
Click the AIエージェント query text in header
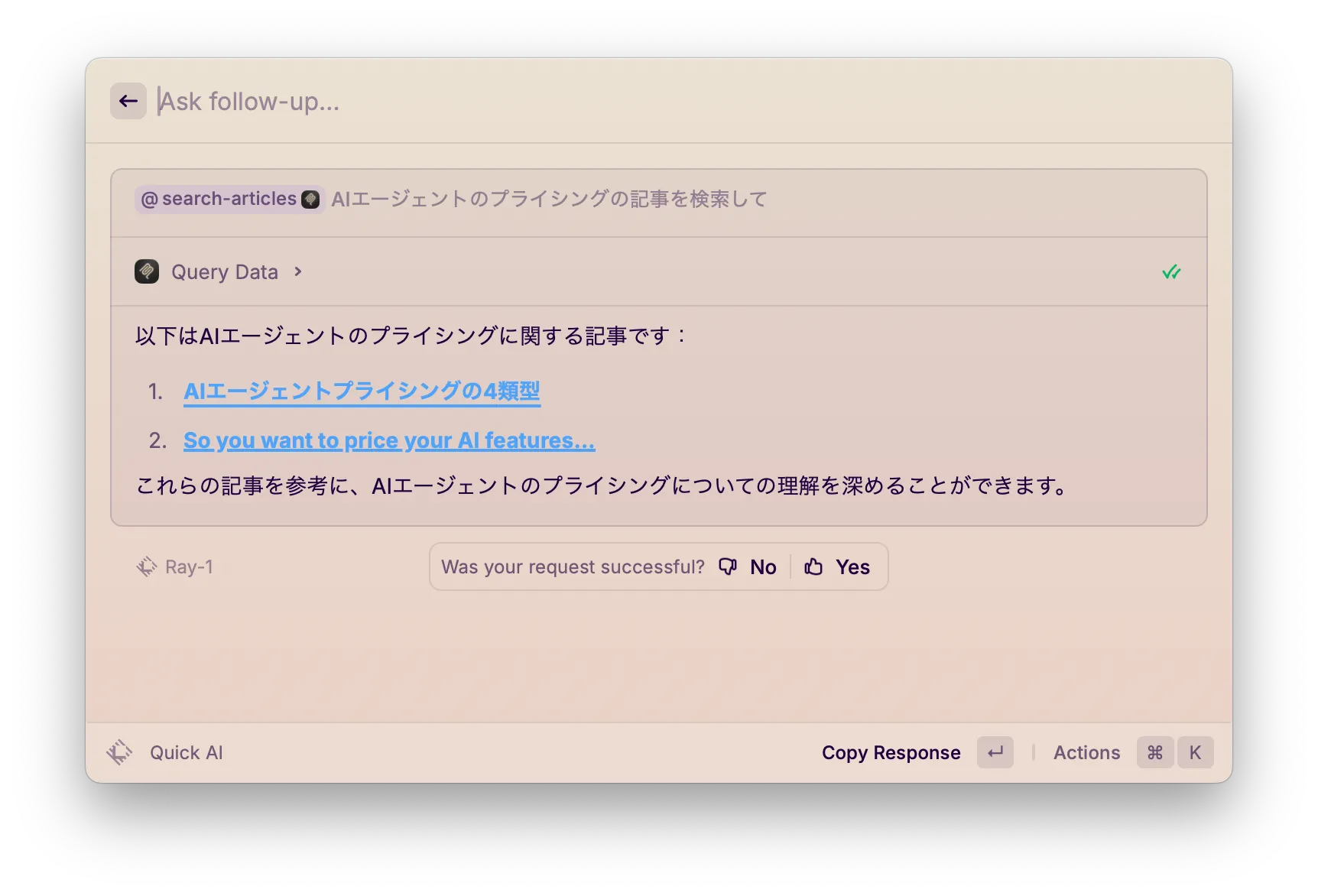pyautogui.click(x=549, y=199)
